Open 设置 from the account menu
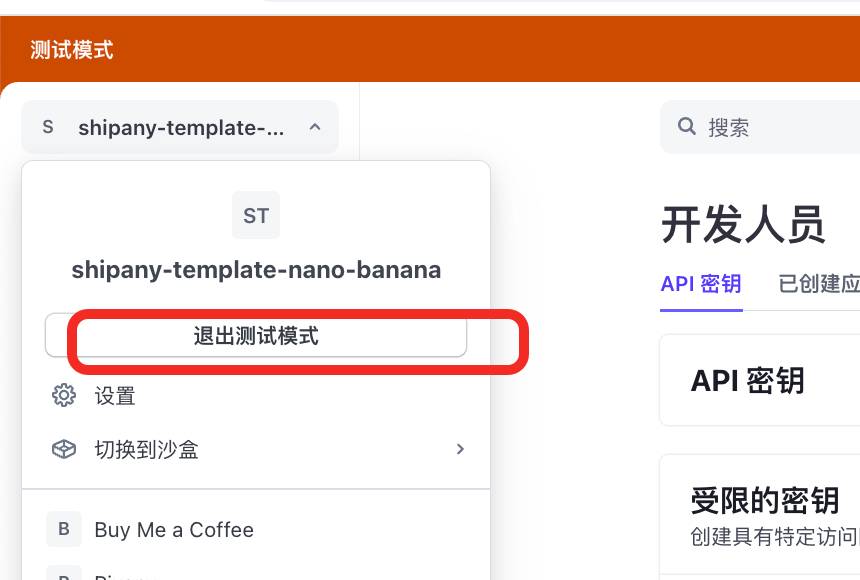The image size is (860, 580). coord(115,396)
